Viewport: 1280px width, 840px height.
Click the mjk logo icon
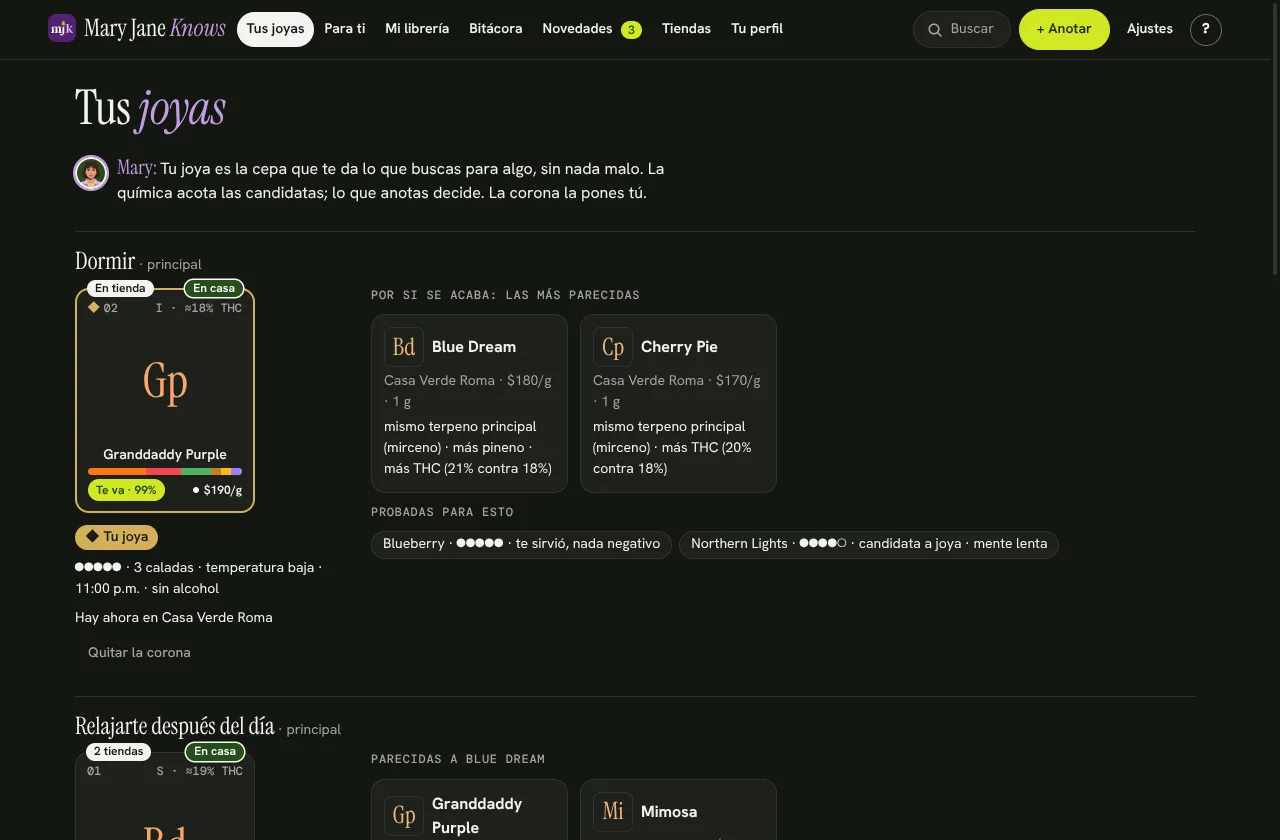click(62, 28)
